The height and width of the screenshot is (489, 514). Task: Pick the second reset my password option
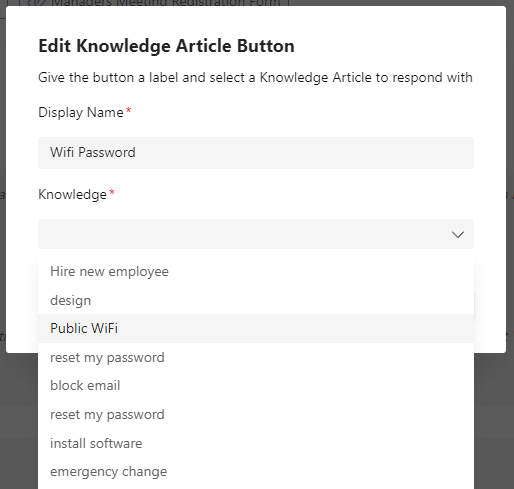[x=256, y=414]
